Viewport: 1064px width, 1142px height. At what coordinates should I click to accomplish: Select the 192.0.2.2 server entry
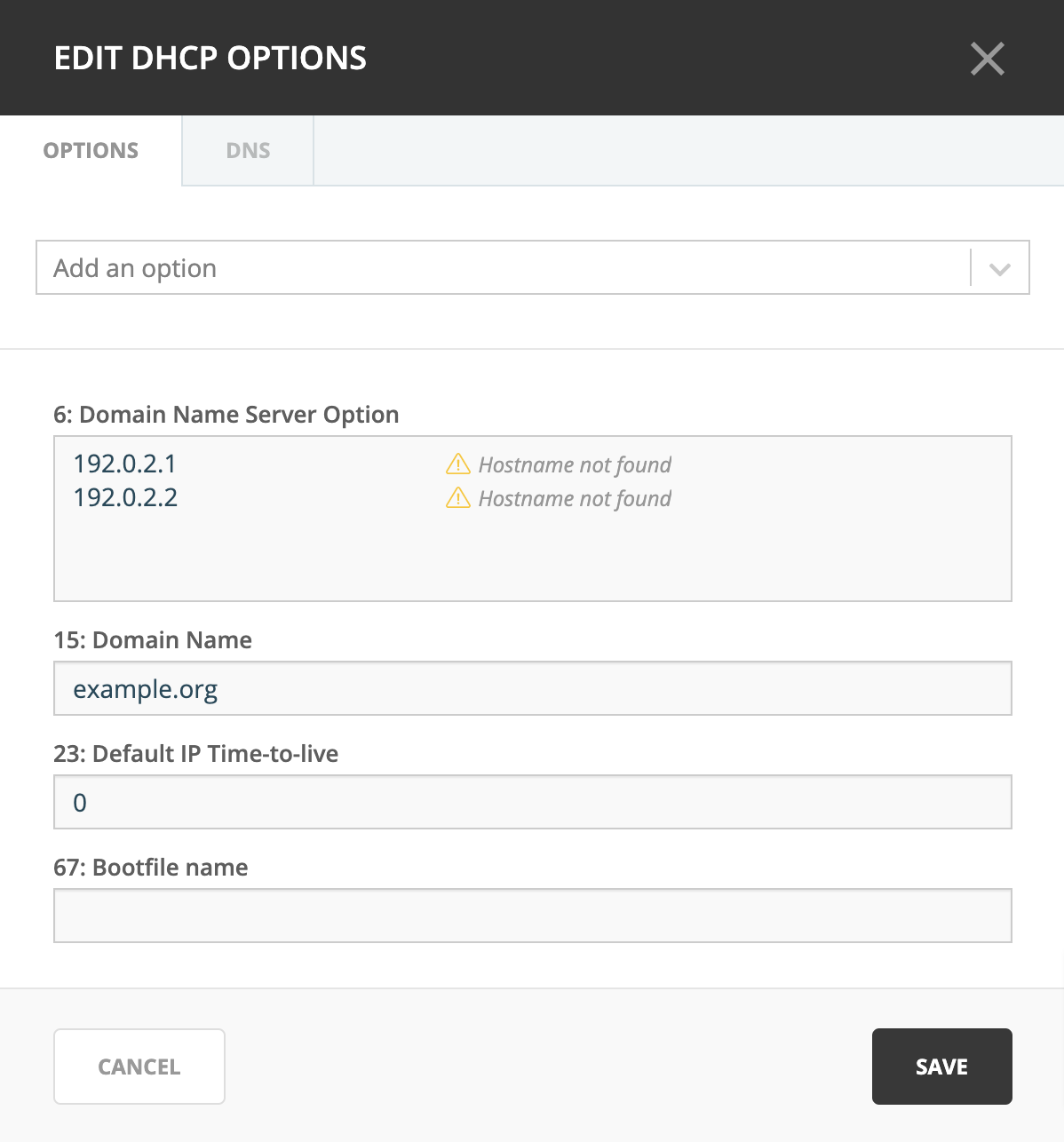coord(125,497)
